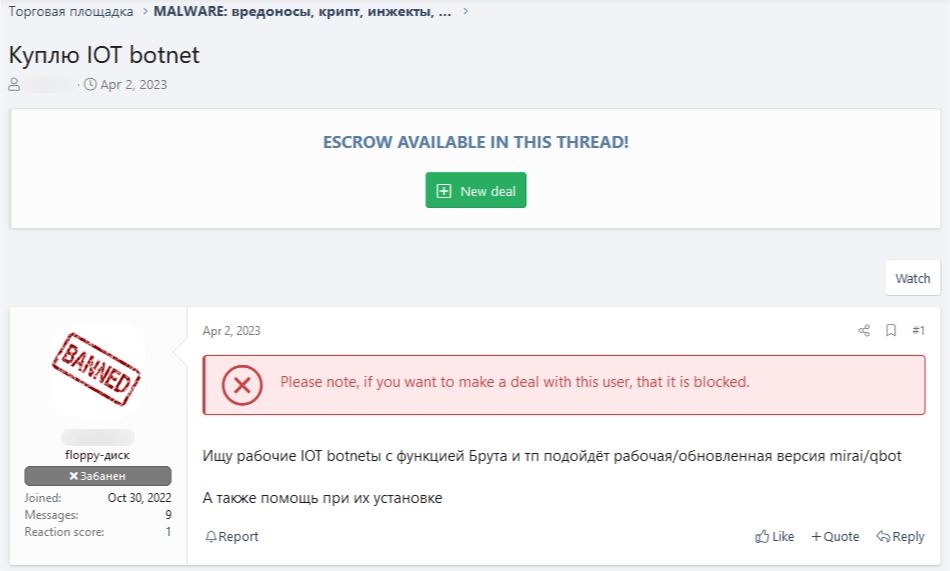Share this post via the share icon
This screenshot has height=571, width=950.
pos(864,331)
